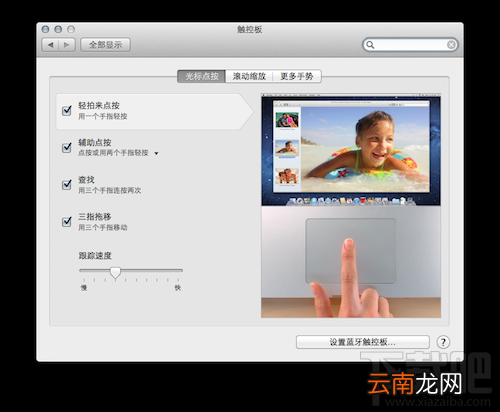Open 设置蓝牙触控板… button
Image resolution: width=500 pixels, height=412 pixels.
363,342
